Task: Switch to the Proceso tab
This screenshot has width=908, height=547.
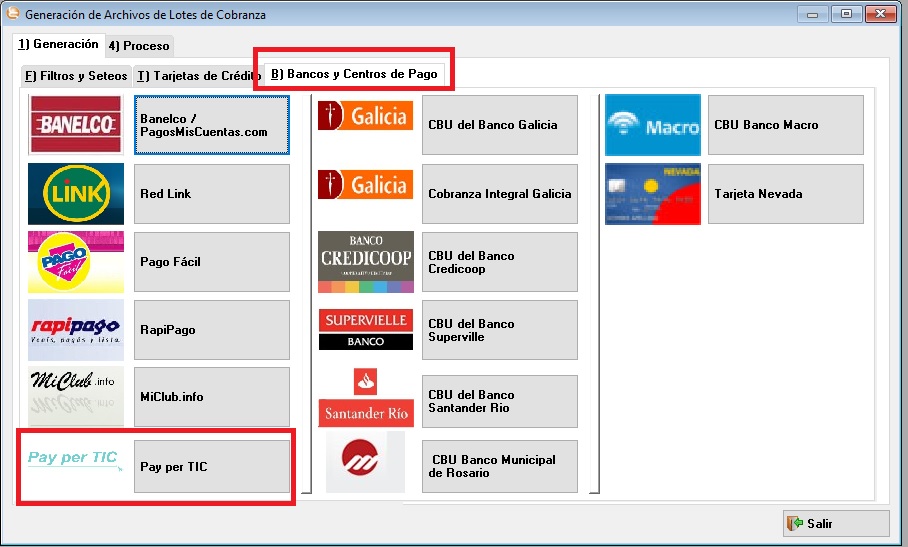Action: [139, 46]
